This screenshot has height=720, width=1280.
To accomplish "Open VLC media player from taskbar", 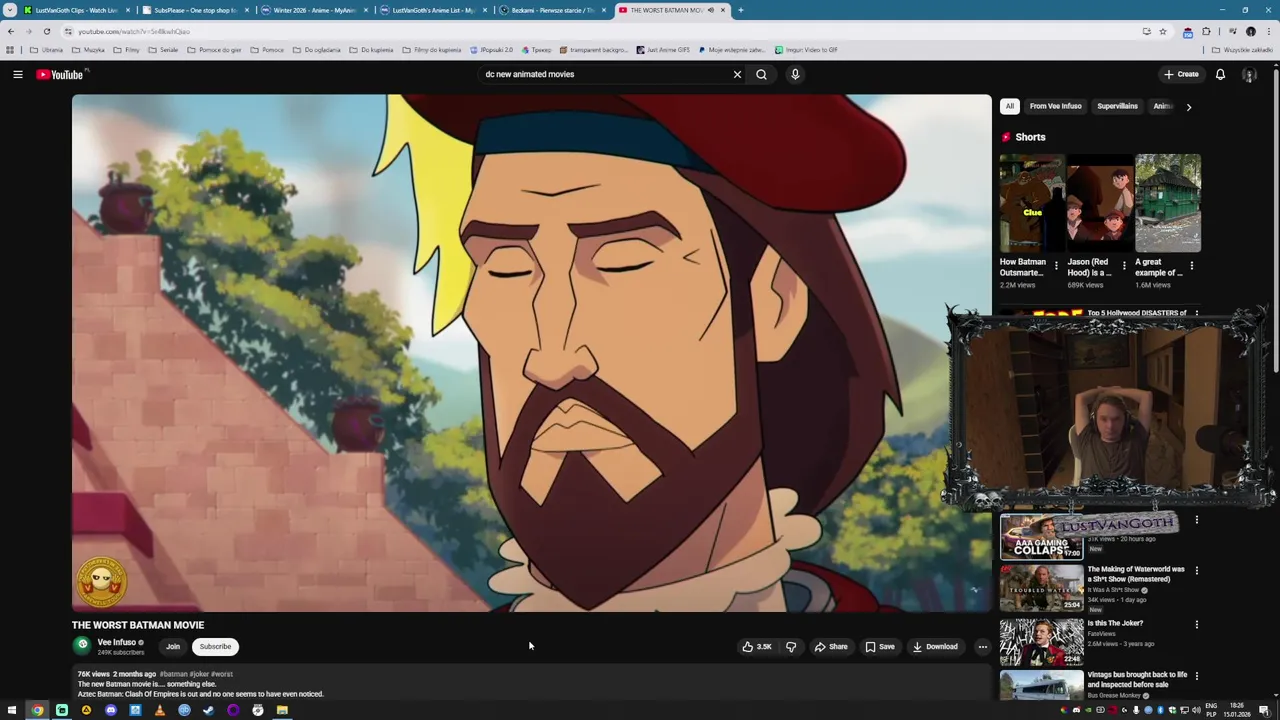I will click(x=159, y=710).
